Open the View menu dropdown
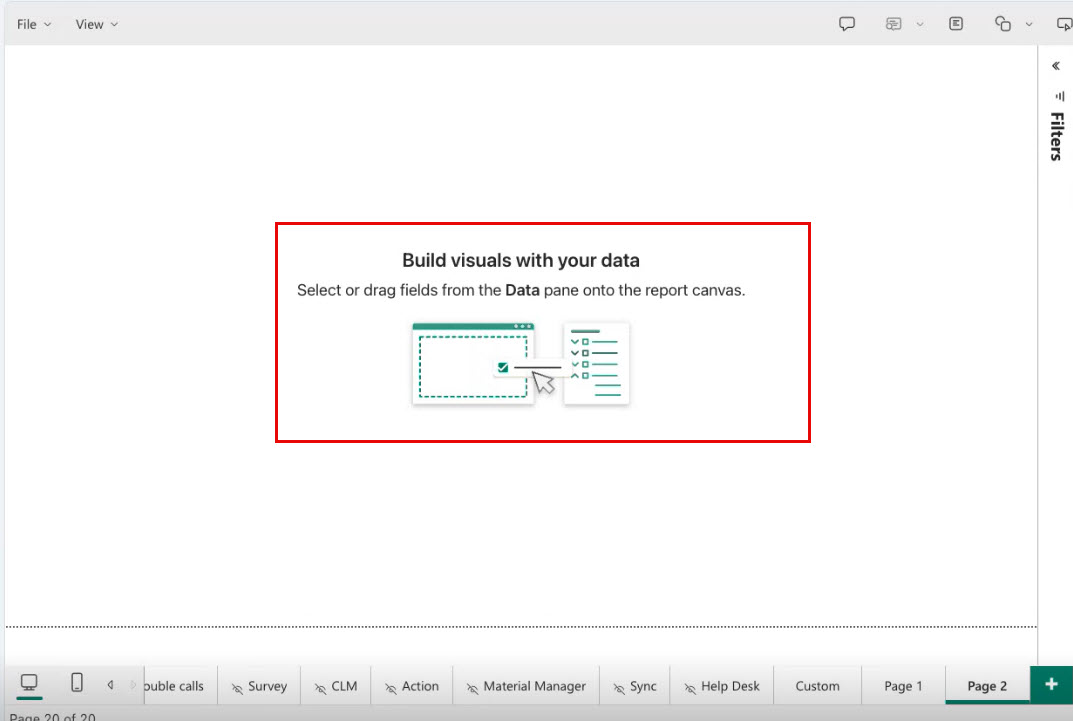Viewport: 1073px width, 721px height. click(96, 24)
